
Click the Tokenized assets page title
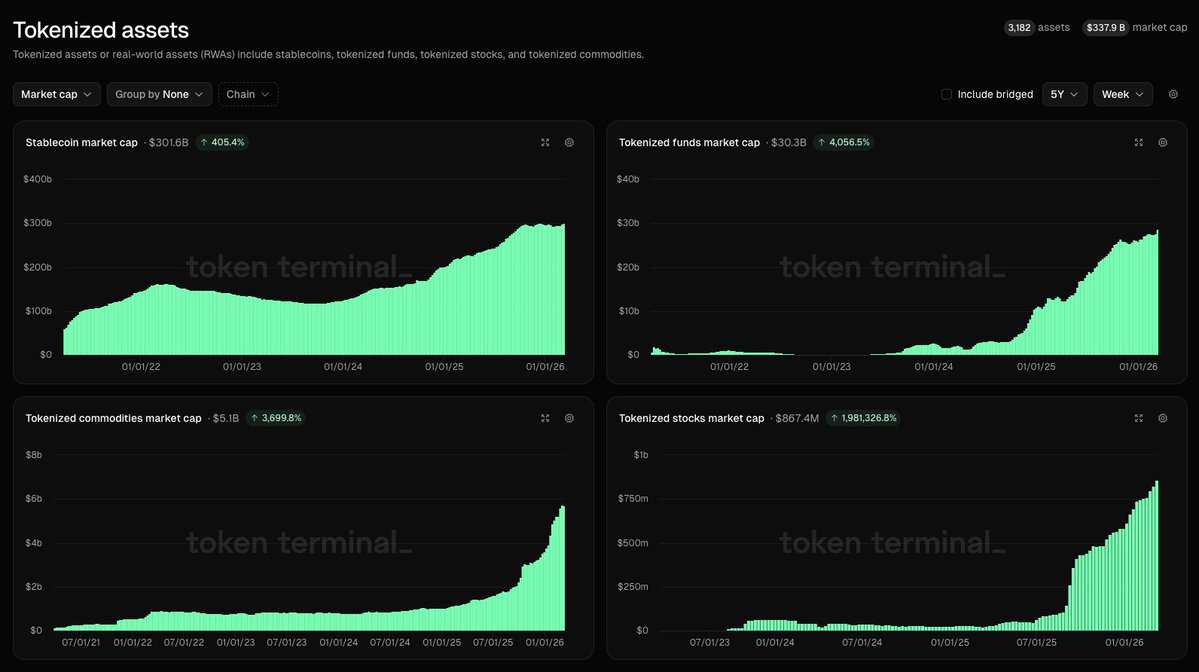[x=100, y=29]
